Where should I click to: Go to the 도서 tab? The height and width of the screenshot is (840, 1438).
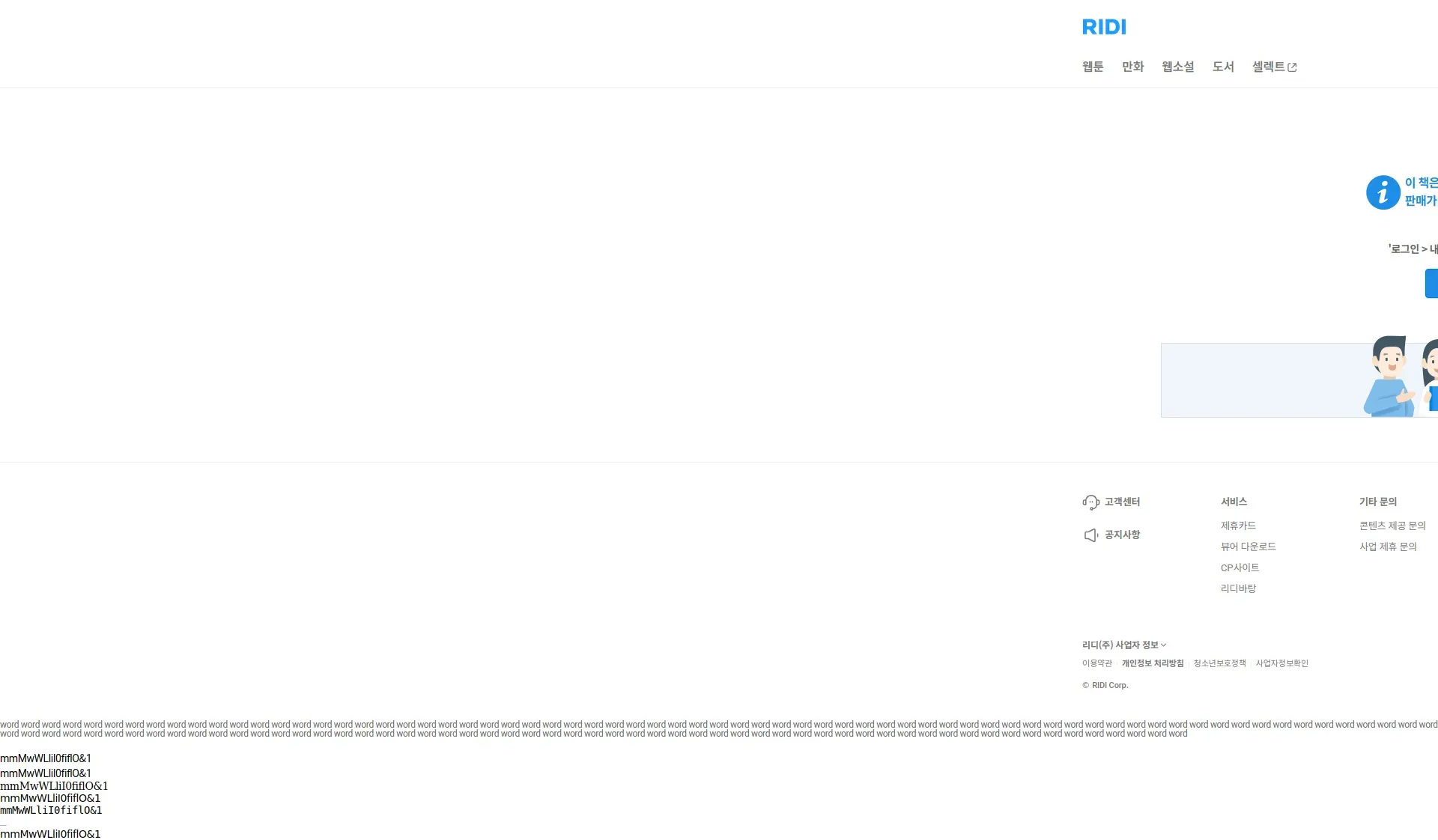click(x=1222, y=67)
